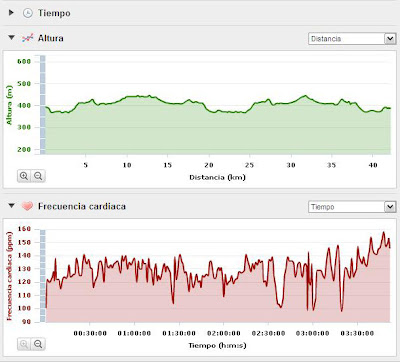Click the Distancia dropdown arrow button

(x=390, y=39)
